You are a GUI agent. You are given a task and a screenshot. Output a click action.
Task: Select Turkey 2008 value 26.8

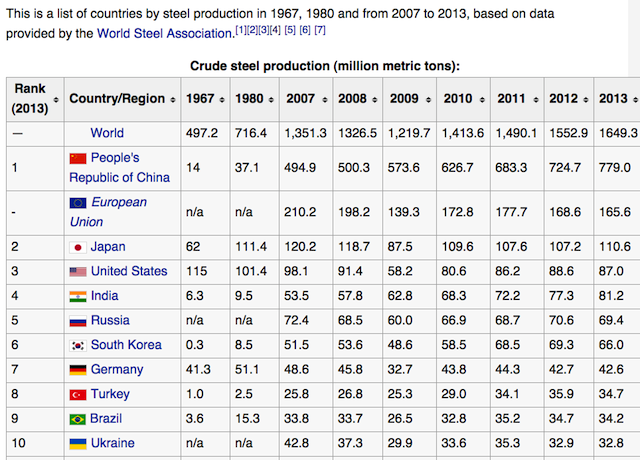point(350,394)
